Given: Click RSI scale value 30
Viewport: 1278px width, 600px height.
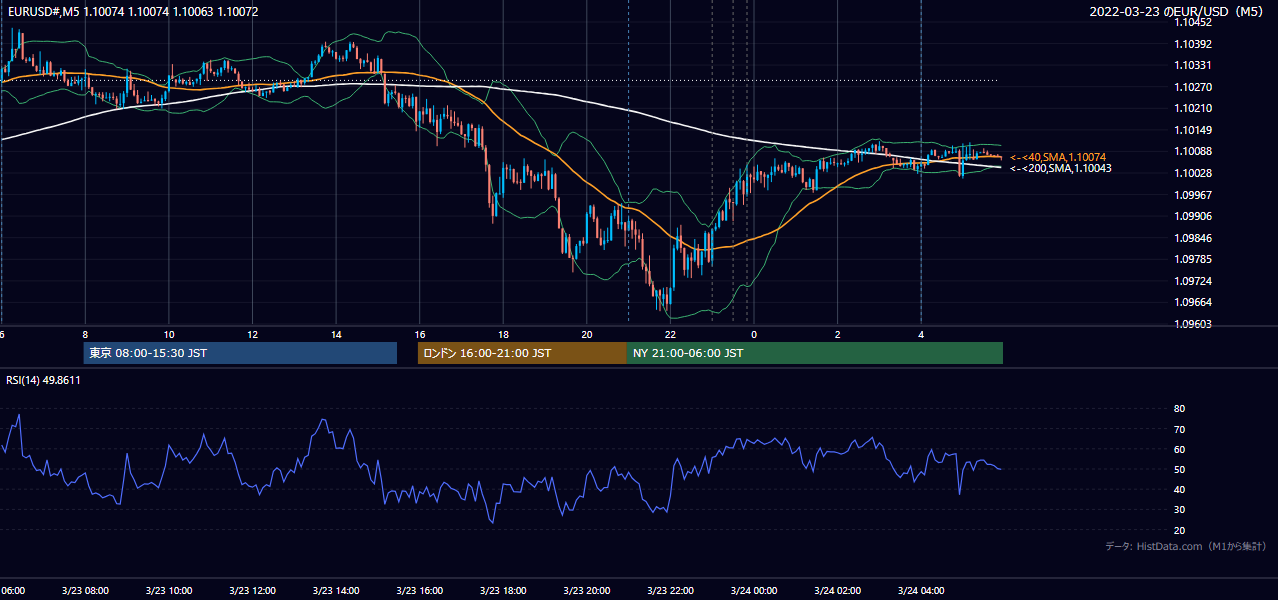Looking at the screenshot, I should coord(1179,510).
